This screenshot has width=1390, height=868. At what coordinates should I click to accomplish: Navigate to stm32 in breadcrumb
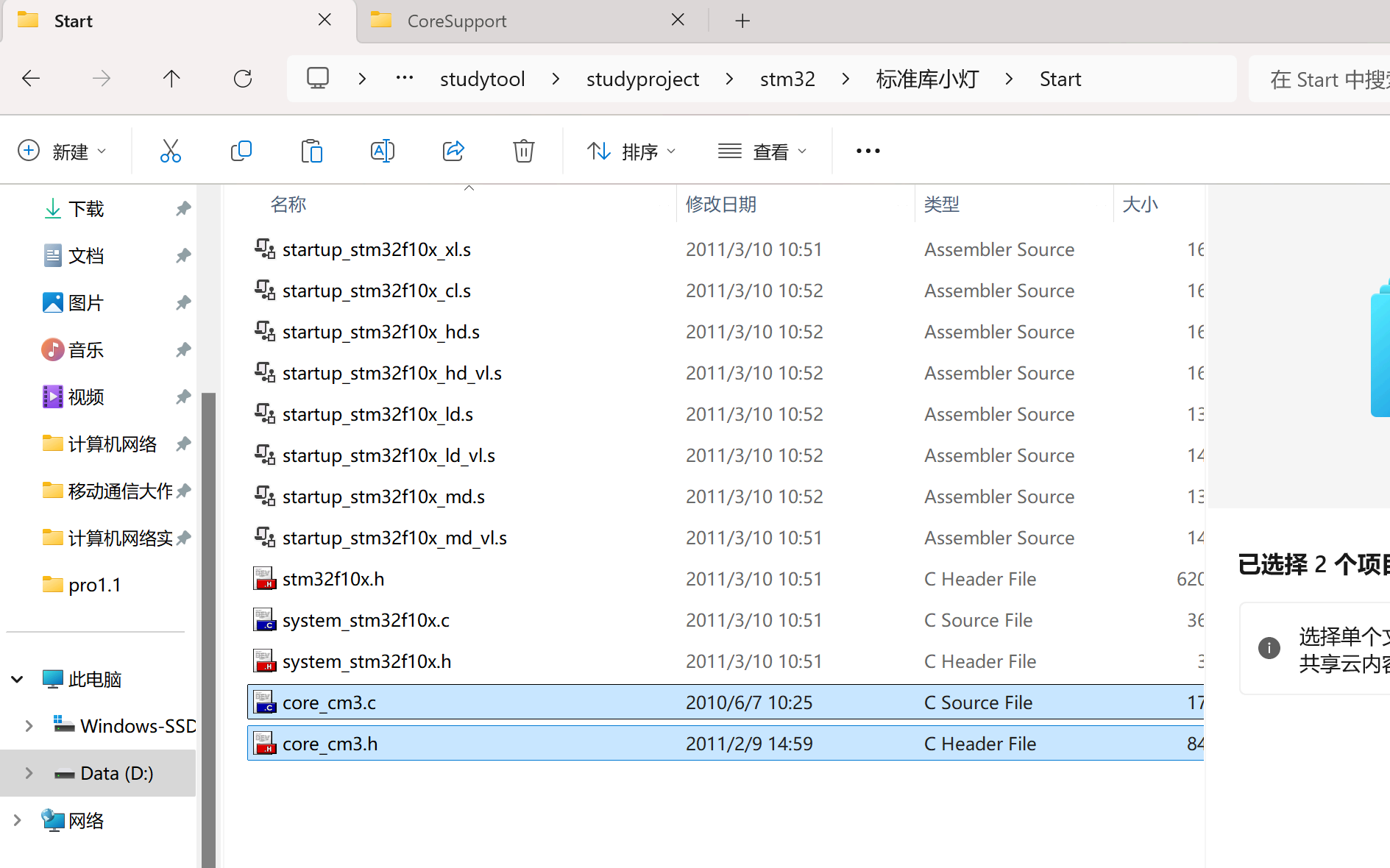coord(787,79)
